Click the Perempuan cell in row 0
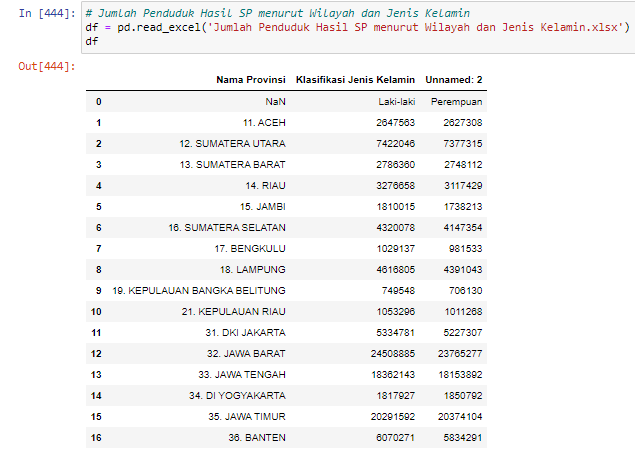Viewport: 635px width, 449px height. click(456, 102)
